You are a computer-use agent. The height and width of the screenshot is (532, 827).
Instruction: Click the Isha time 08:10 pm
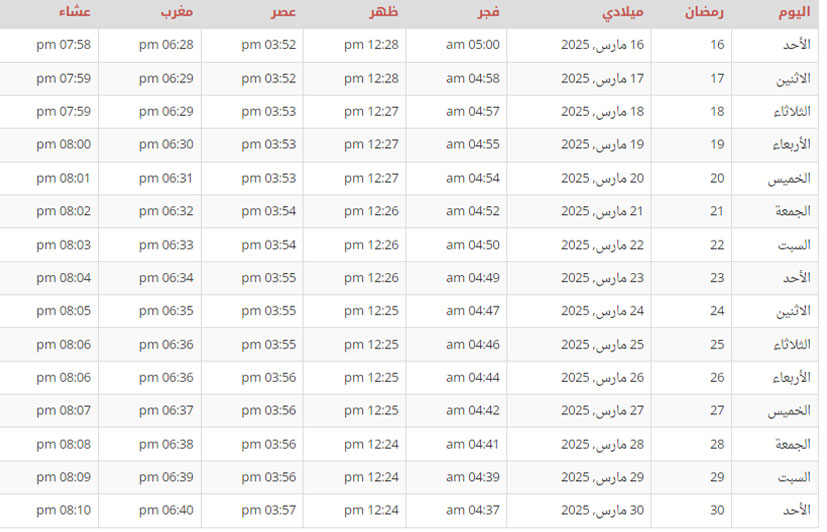click(x=64, y=510)
